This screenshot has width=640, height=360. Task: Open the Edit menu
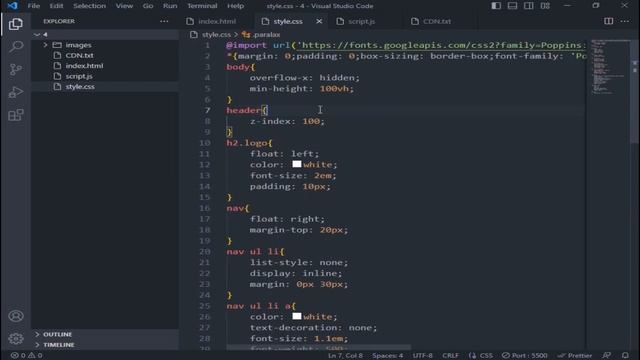click(x=56, y=6)
